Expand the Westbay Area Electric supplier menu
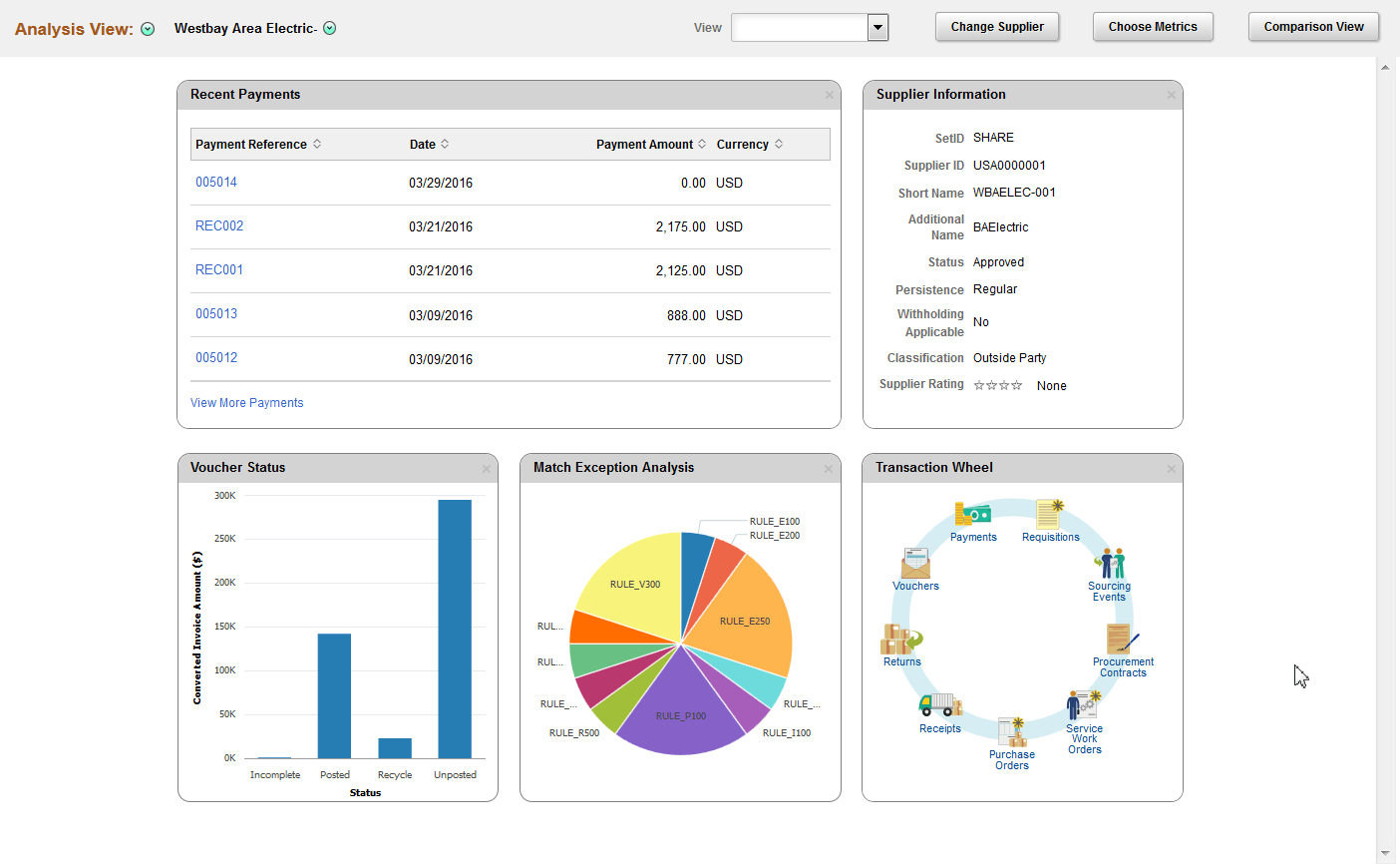The height and width of the screenshot is (864, 1400). (329, 29)
